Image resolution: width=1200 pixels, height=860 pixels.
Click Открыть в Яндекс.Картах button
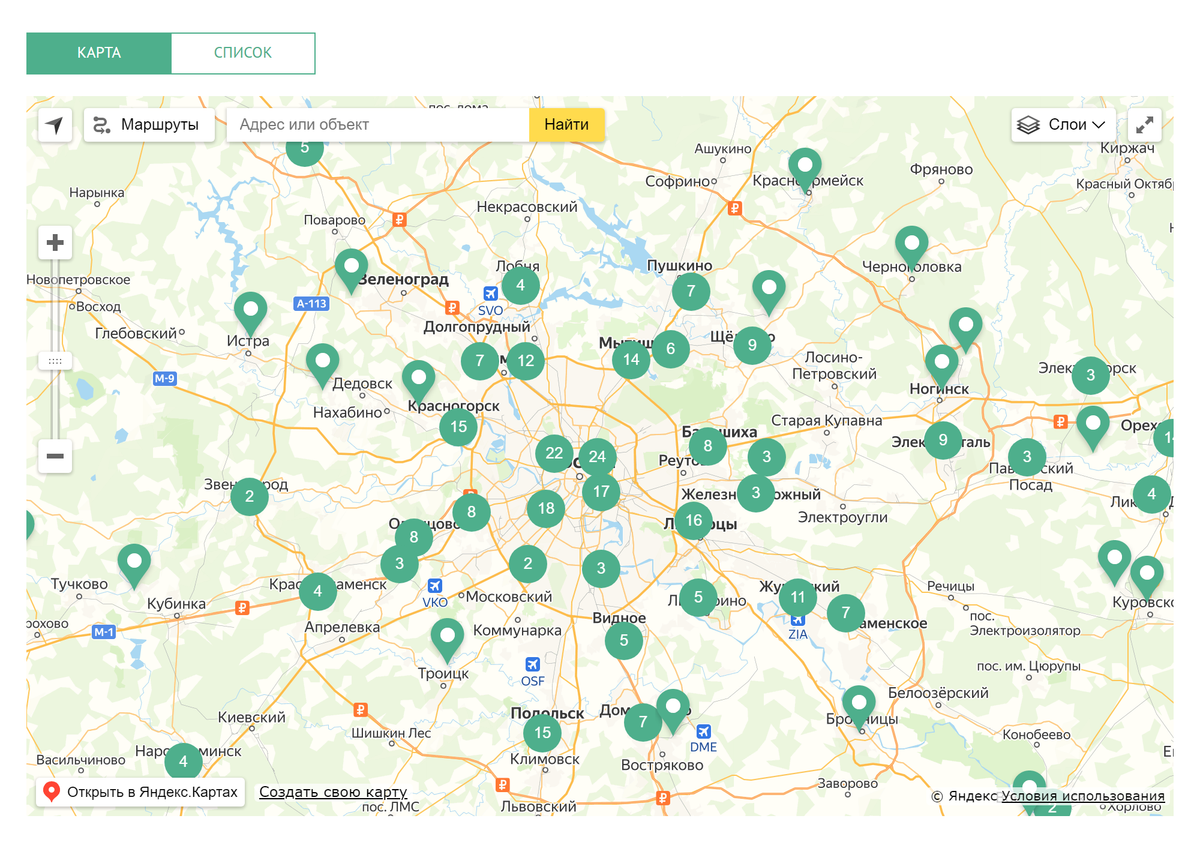click(141, 792)
